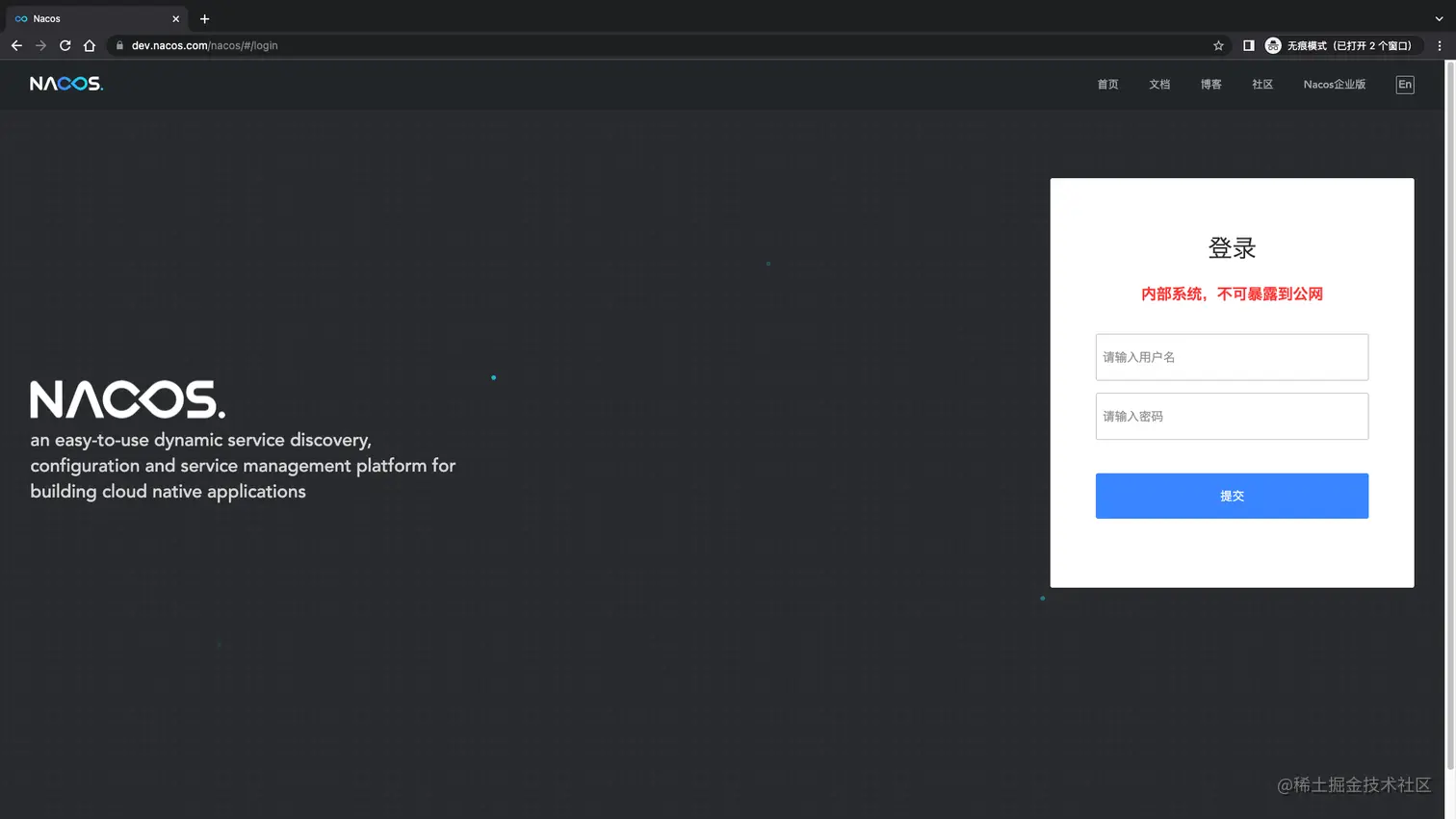Focus the 请输入密码 password field
1456x819 pixels.
click(x=1232, y=416)
